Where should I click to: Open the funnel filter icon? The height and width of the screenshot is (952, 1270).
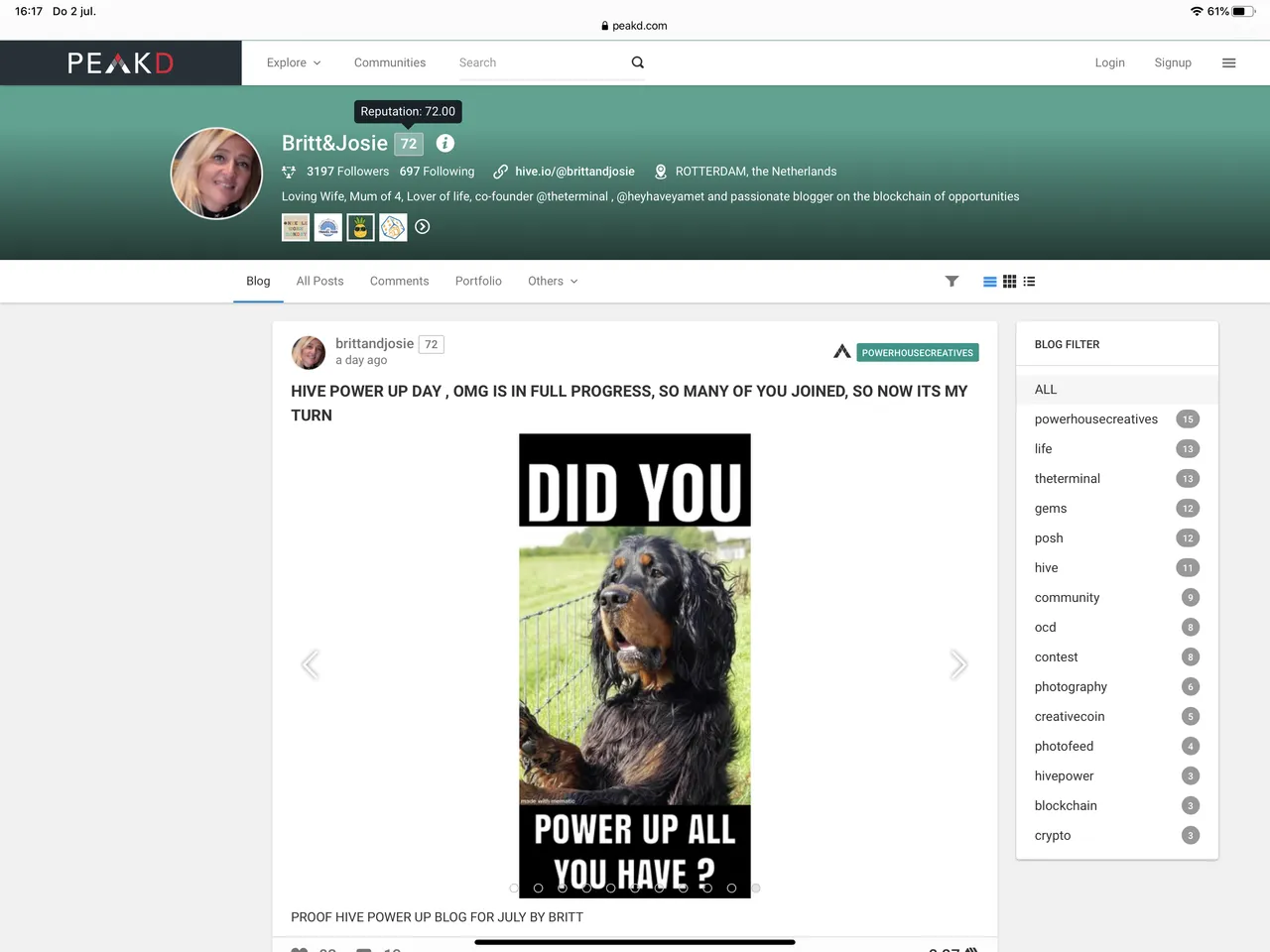tap(952, 282)
